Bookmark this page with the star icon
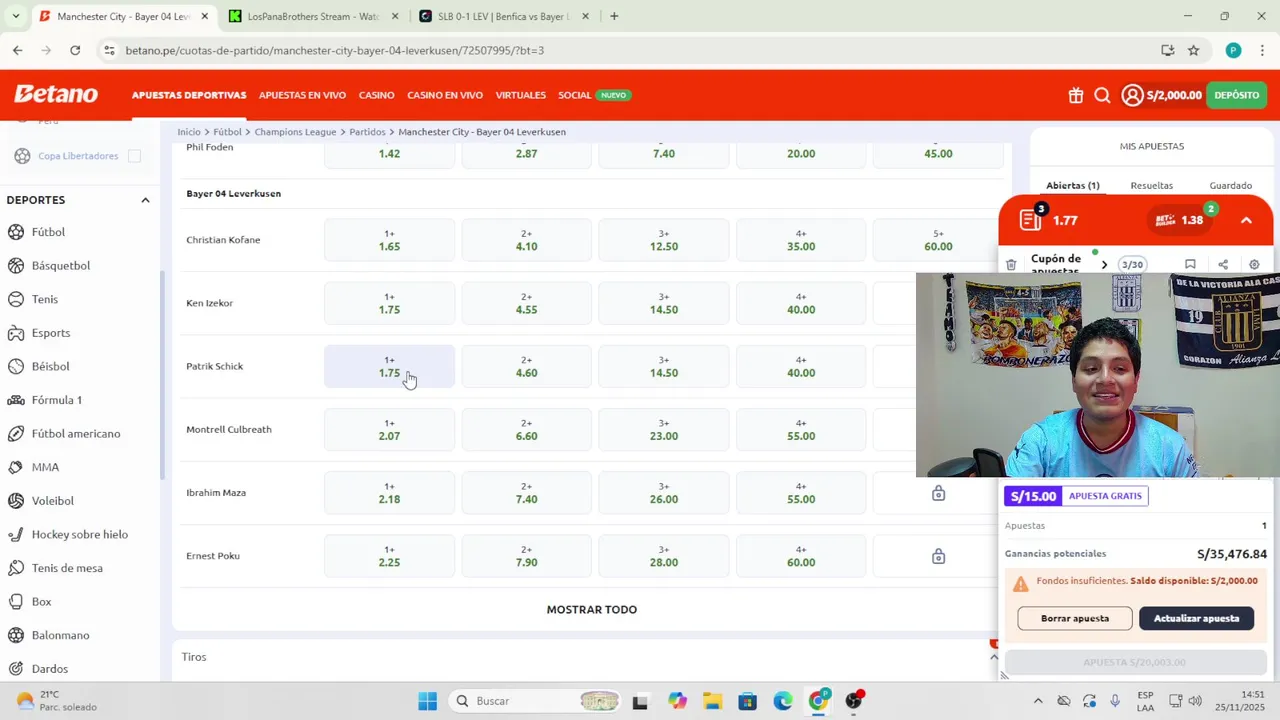 tap(1193, 50)
